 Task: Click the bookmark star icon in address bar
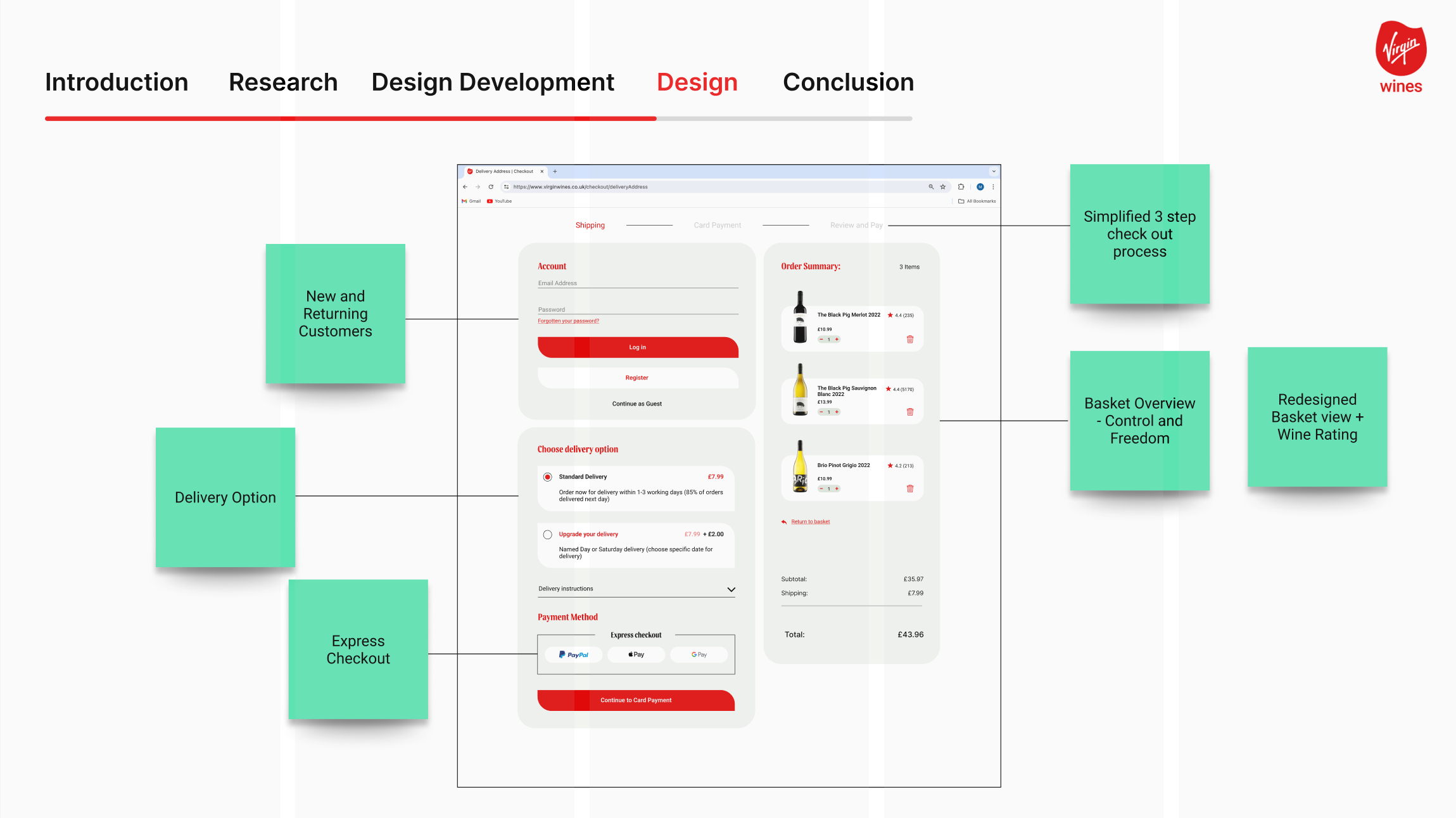click(x=943, y=187)
